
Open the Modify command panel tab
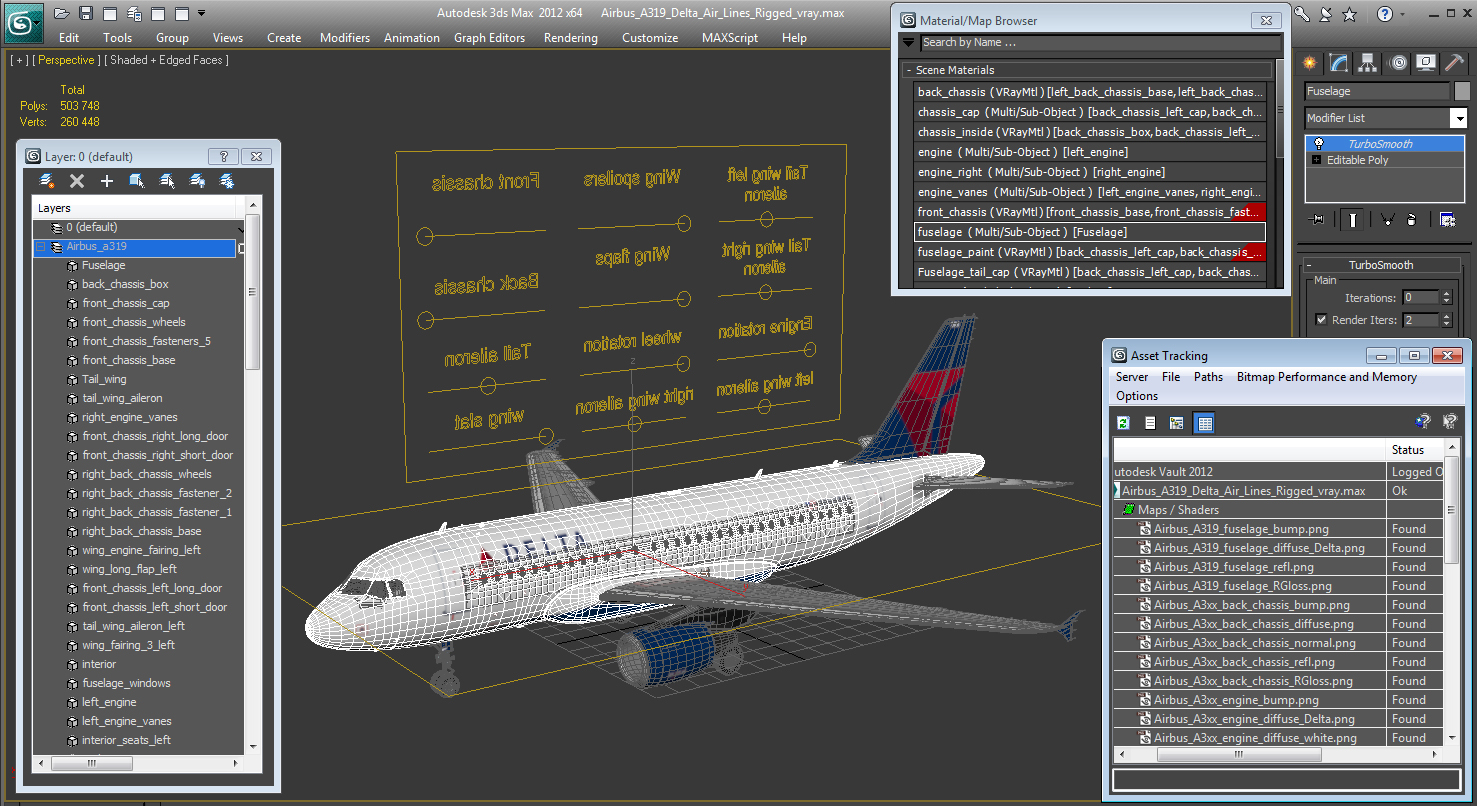1340,63
